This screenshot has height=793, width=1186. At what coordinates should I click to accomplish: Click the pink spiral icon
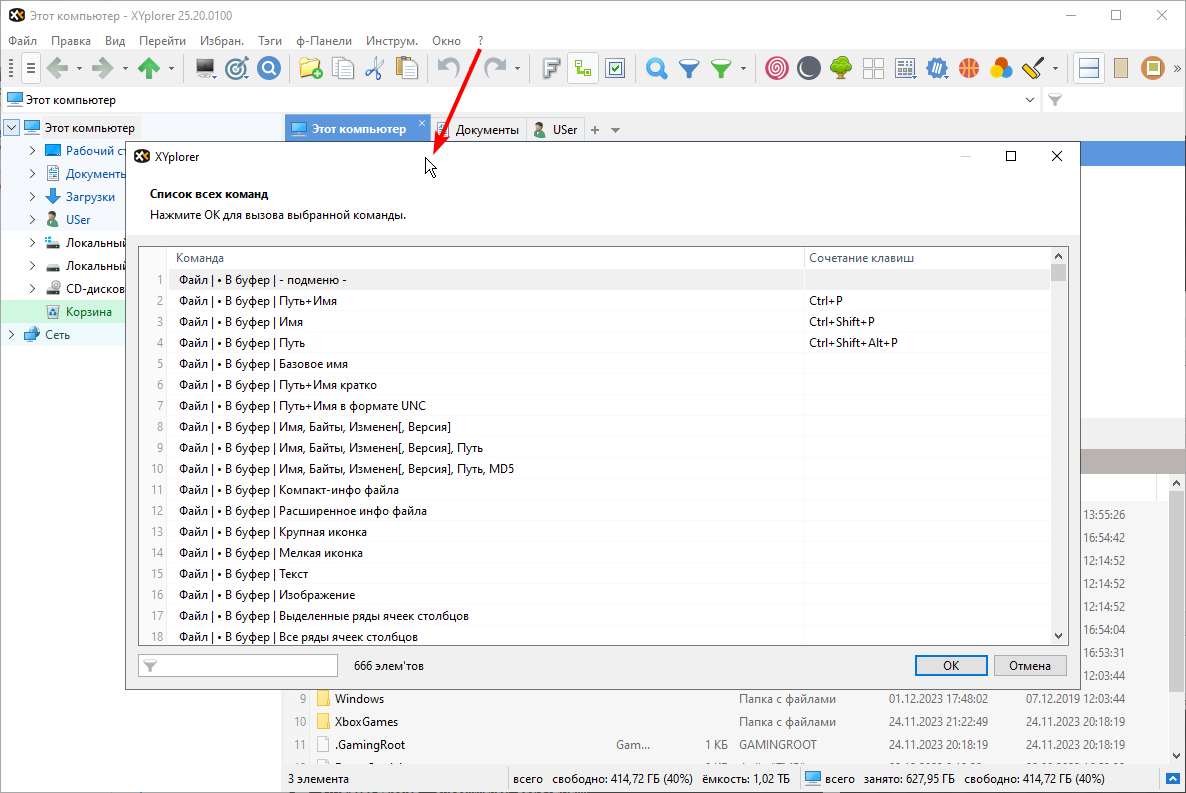776,68
